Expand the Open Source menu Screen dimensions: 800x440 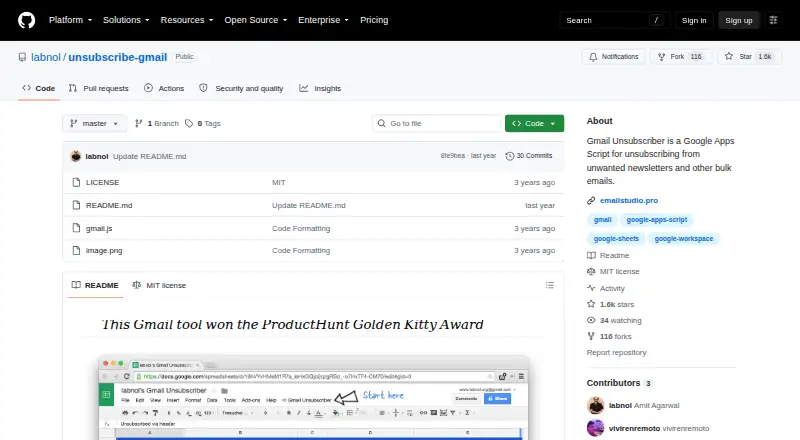(x=256, y=20)
